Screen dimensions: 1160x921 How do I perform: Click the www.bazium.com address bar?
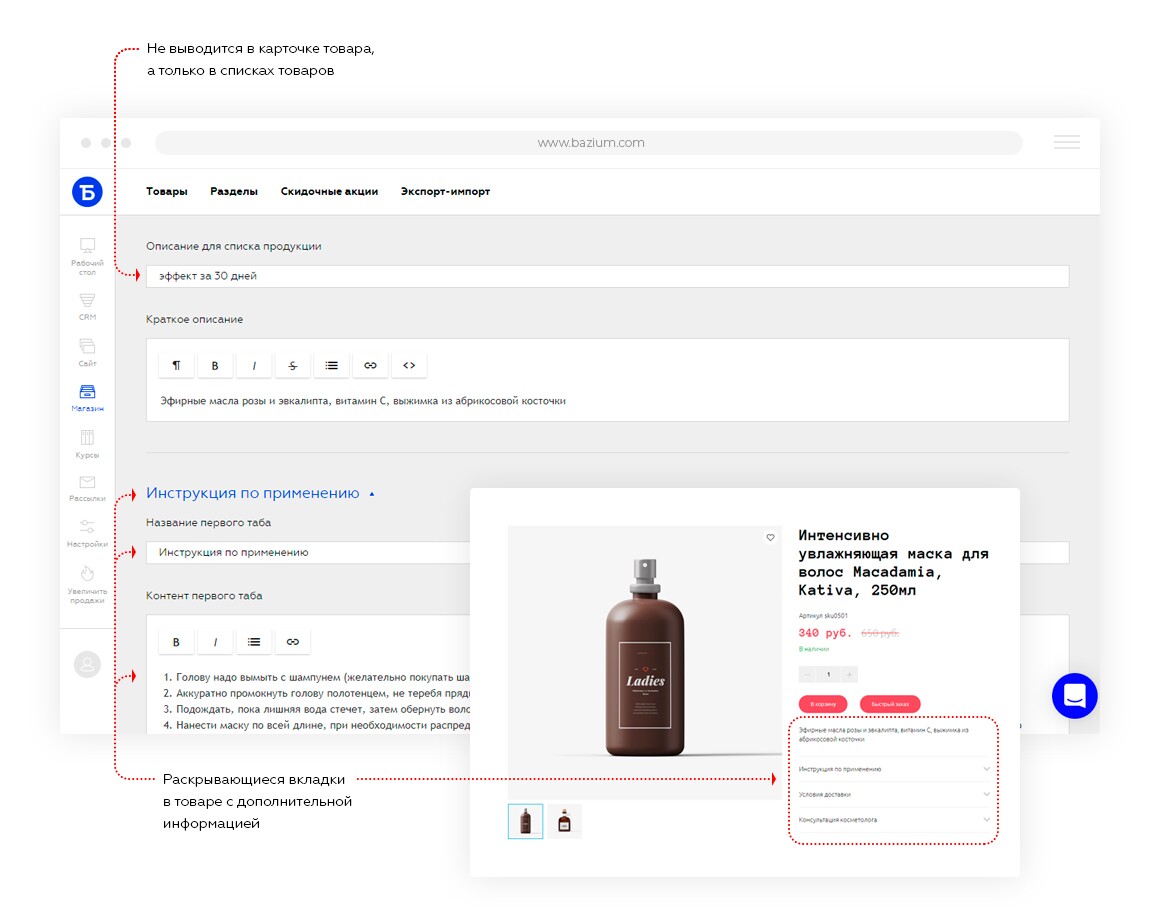click(x=589, y=143)
